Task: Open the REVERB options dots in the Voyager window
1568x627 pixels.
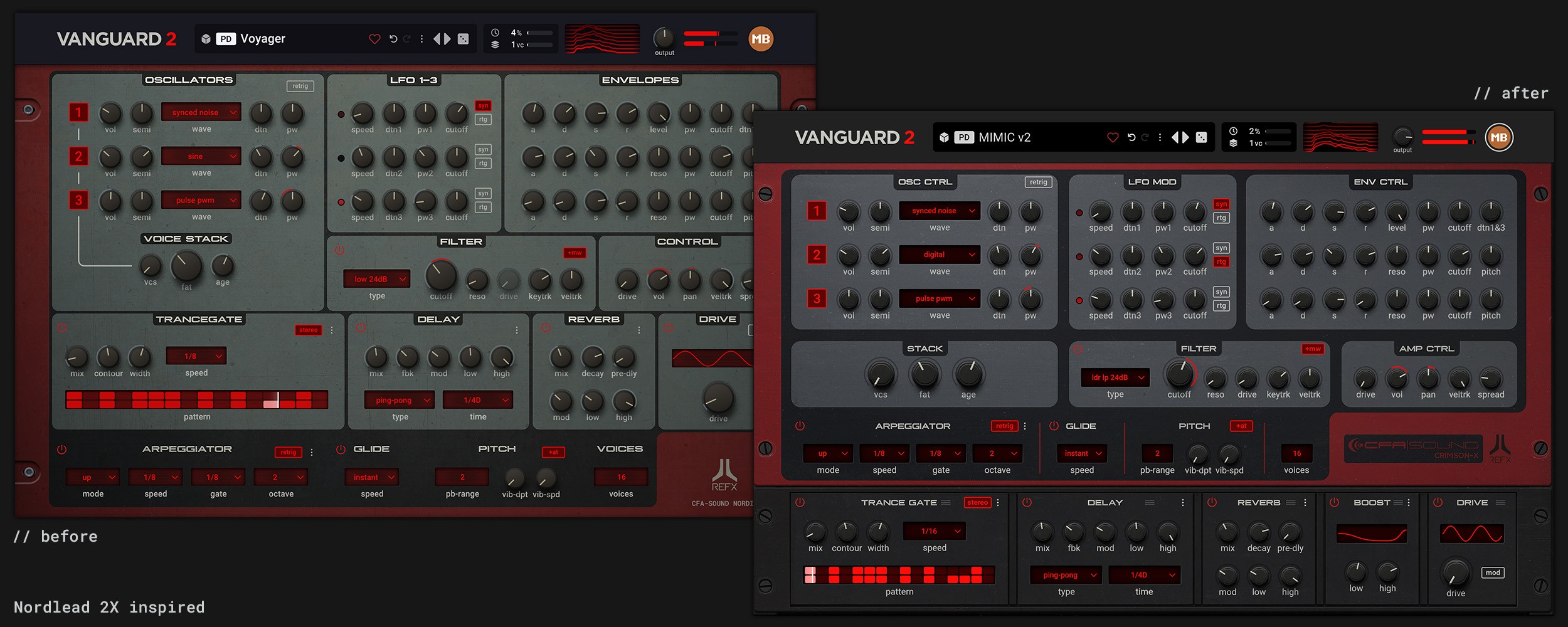Action: click(x=639, y=330)
